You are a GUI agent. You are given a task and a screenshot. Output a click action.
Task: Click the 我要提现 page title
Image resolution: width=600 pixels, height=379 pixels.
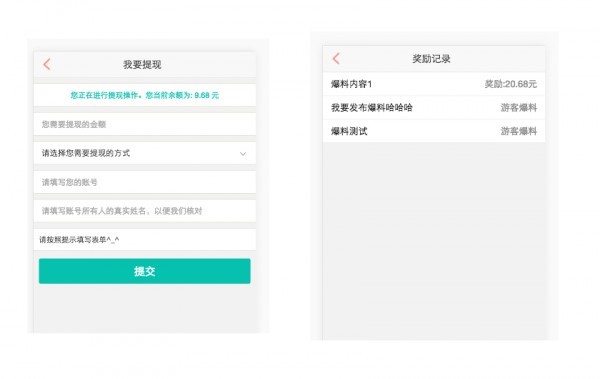click(x=142, y=64)
